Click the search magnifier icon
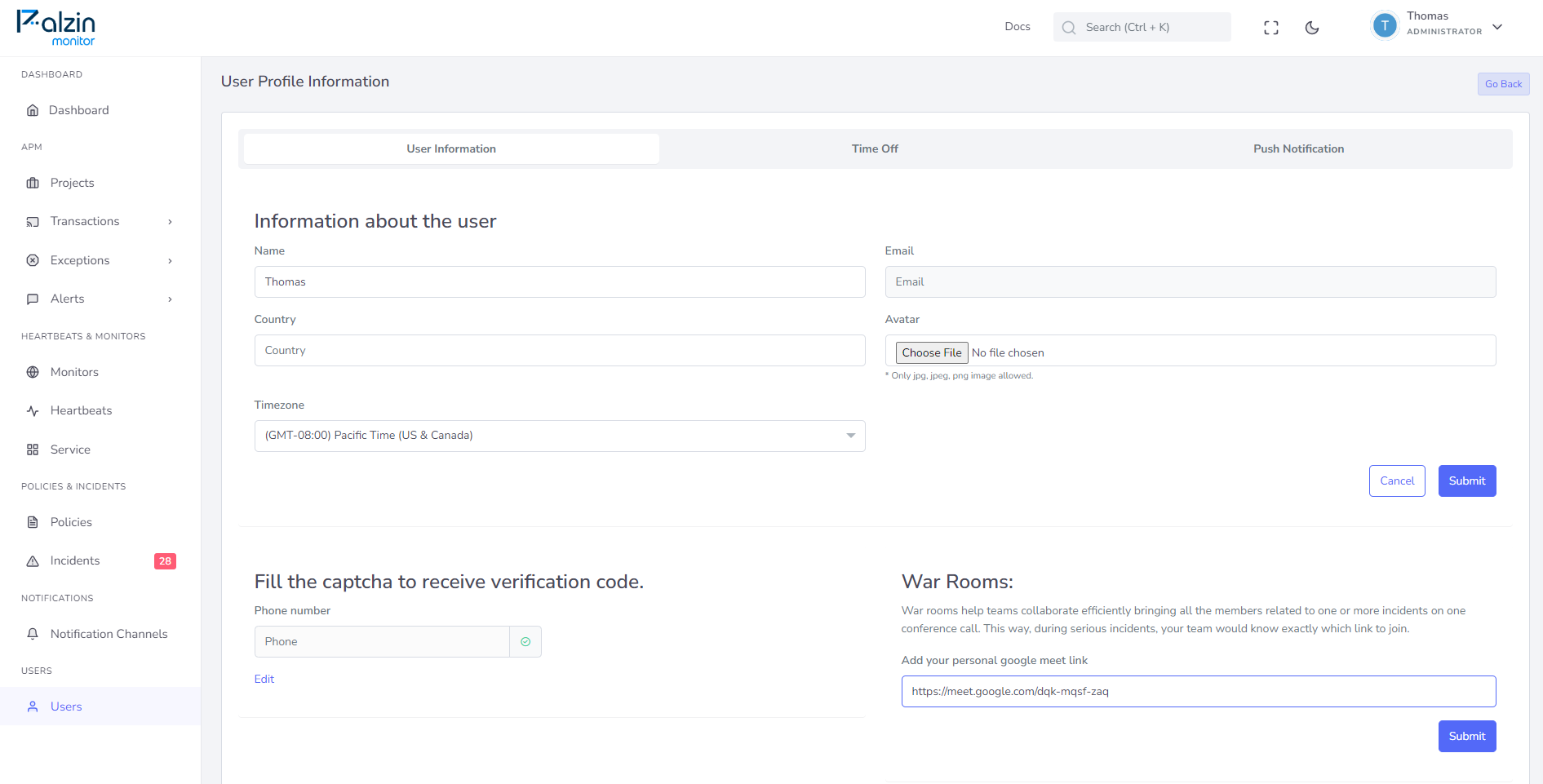Viewport: 1543px width, 784px height. 1069,28
